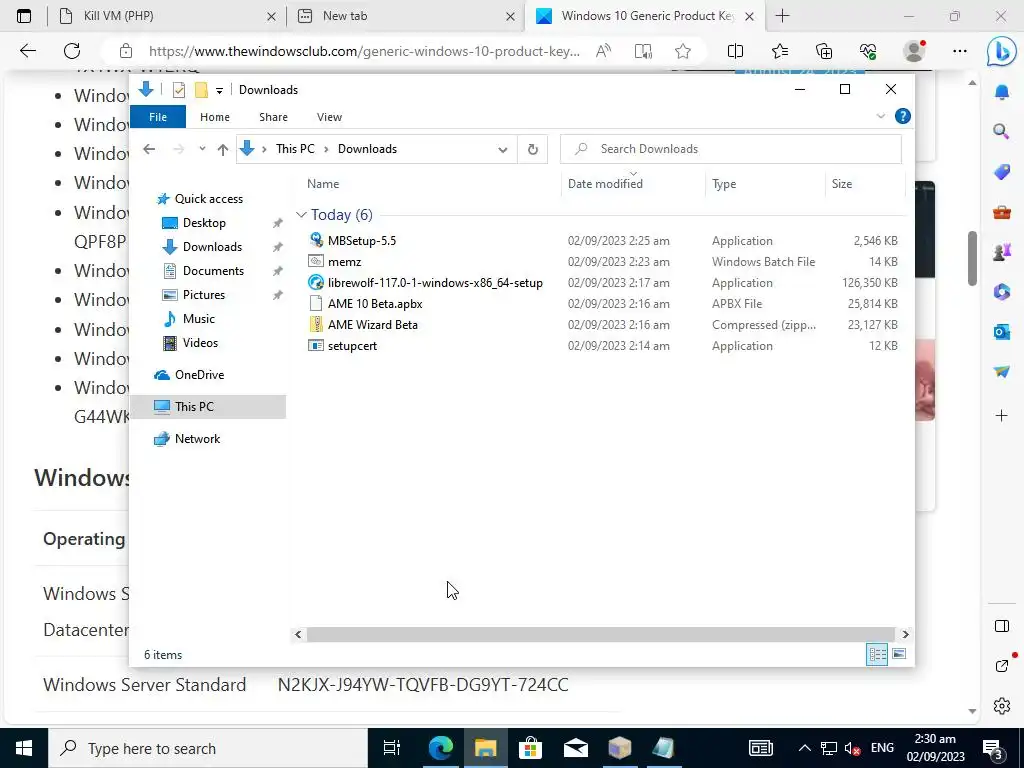Image resolution: width=1024 pixels, height=768 pixels.
Task: Open the Favorites list icon
Action: 780,51
